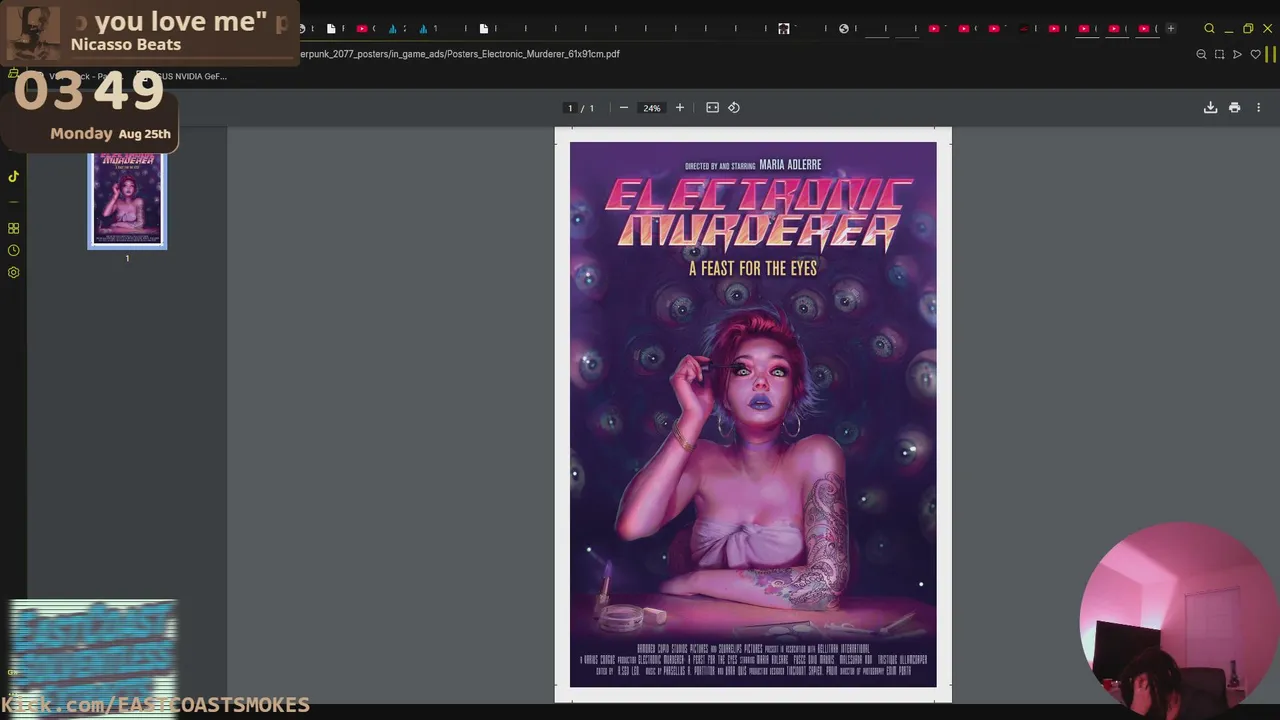This screenshot has width=1280, height=720.
Task: Select the page 1 thumbnail in sidebar
Action: (x=127, y=200)
